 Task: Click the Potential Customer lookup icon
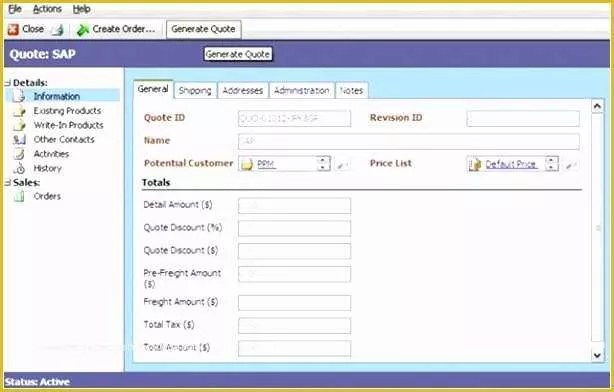pyautogui.click(x=343, y=165)
